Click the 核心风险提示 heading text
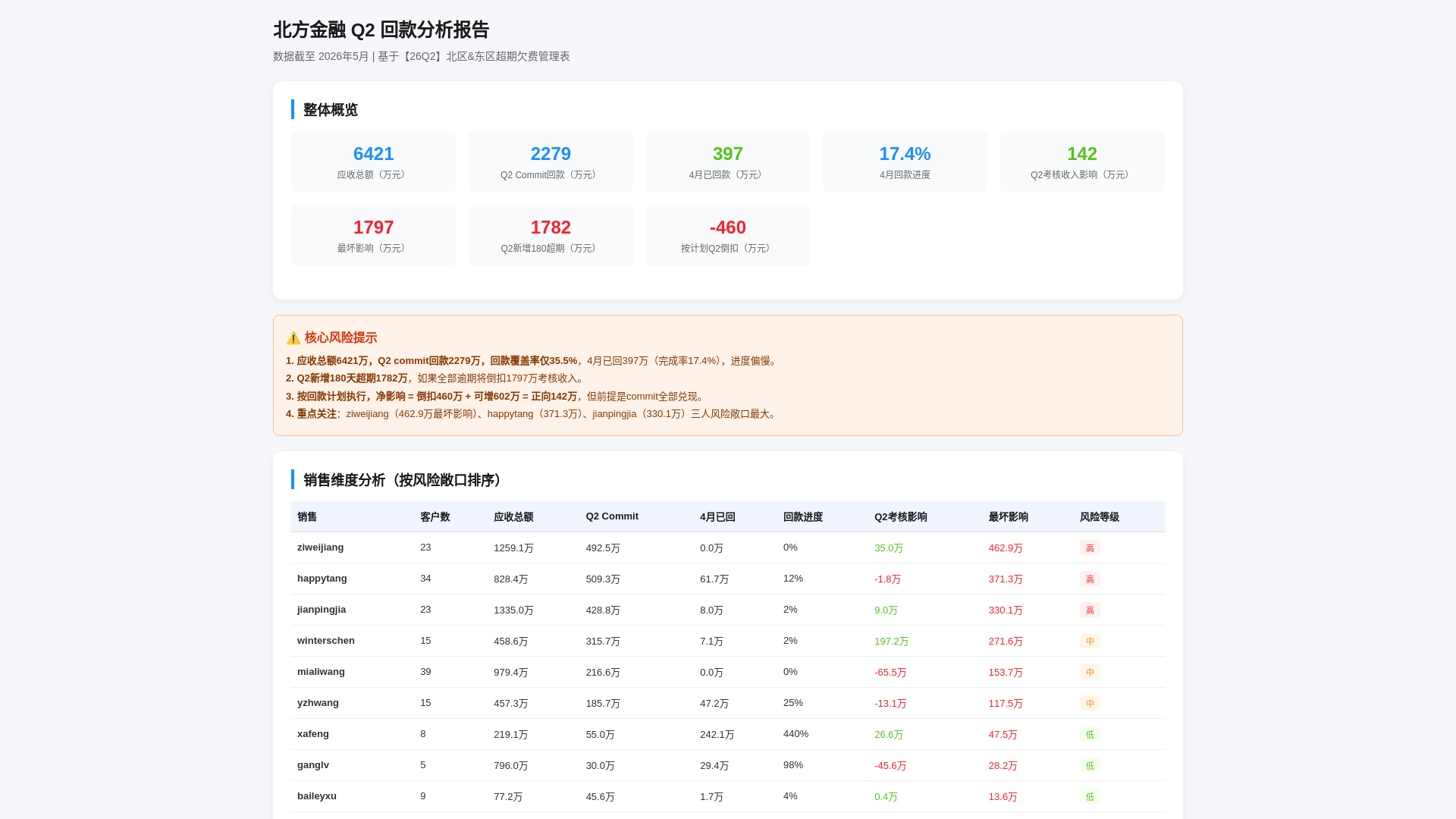 (x=340, y=338)
